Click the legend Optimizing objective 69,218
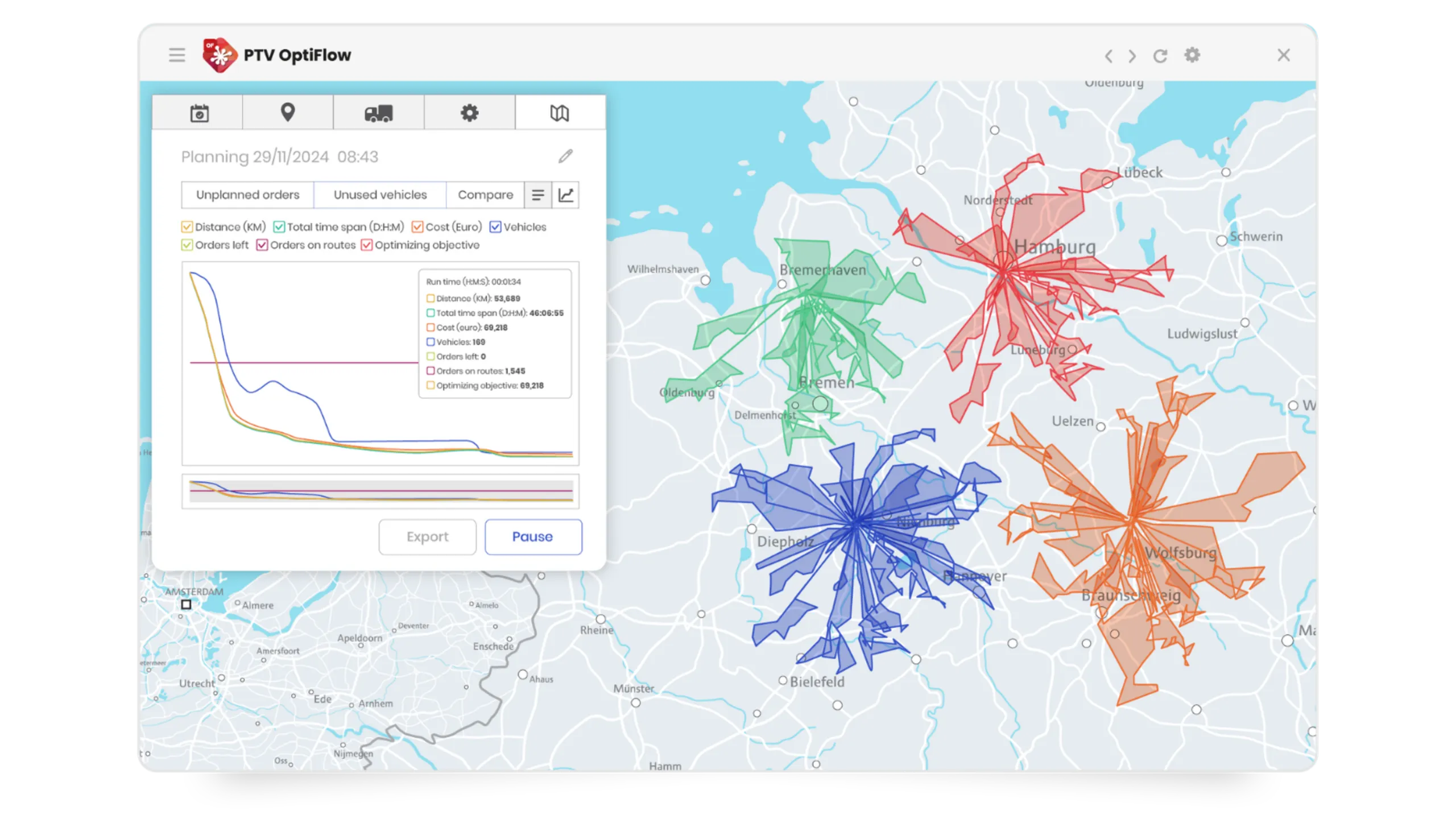This screenshot has height=819, width=1456. coord(485,386)
